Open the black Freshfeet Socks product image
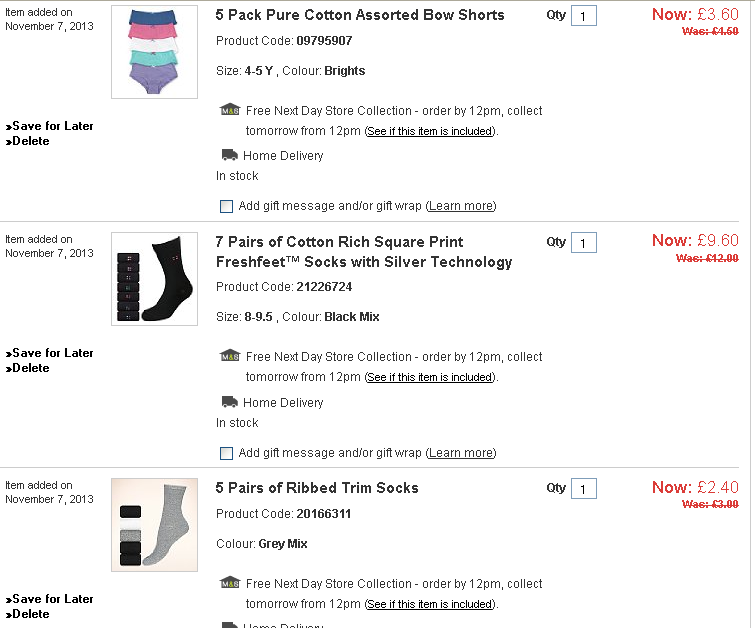The image size is (755, 628). [154, 279]
